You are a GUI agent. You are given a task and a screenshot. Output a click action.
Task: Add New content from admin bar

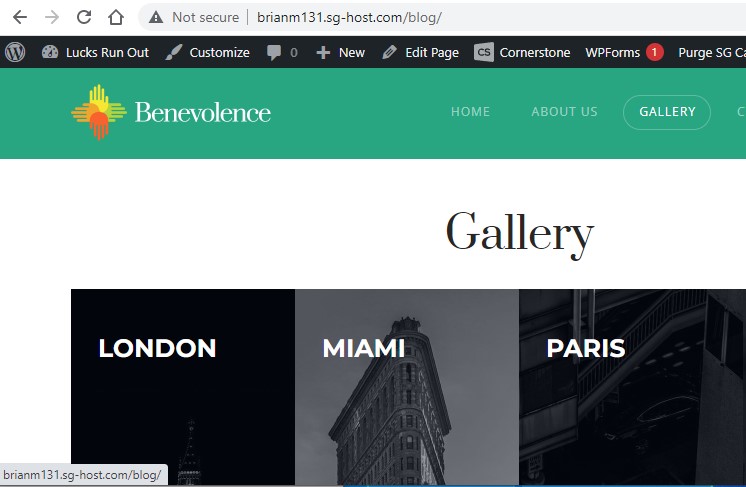tap(340, 52)
